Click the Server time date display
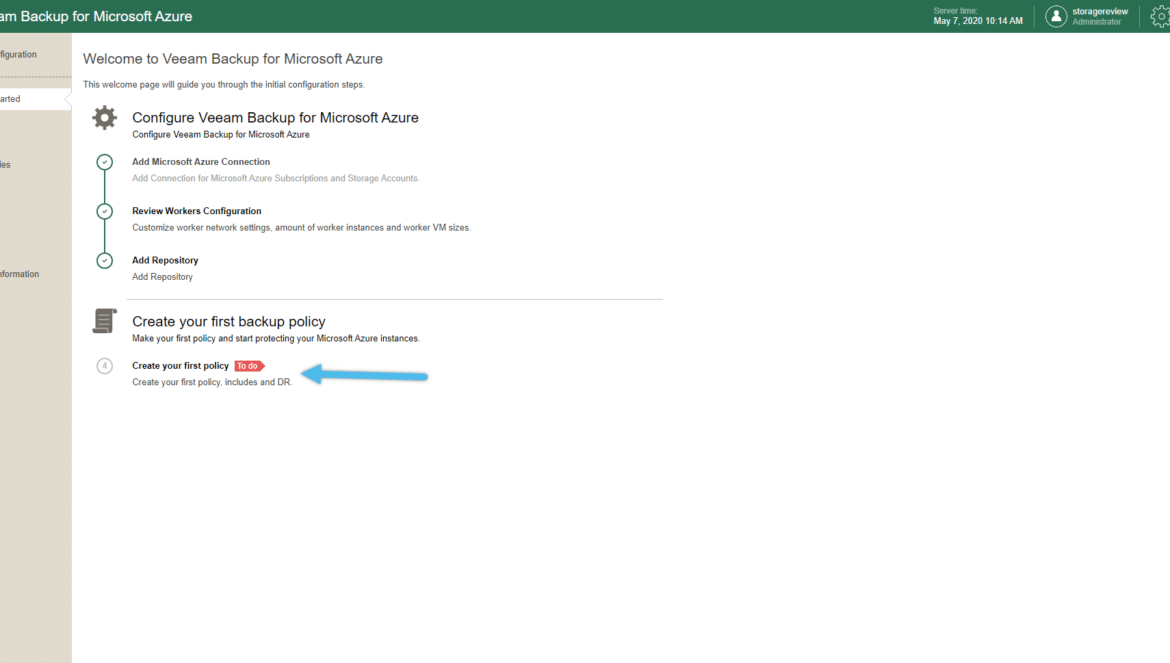 point(977,21)
